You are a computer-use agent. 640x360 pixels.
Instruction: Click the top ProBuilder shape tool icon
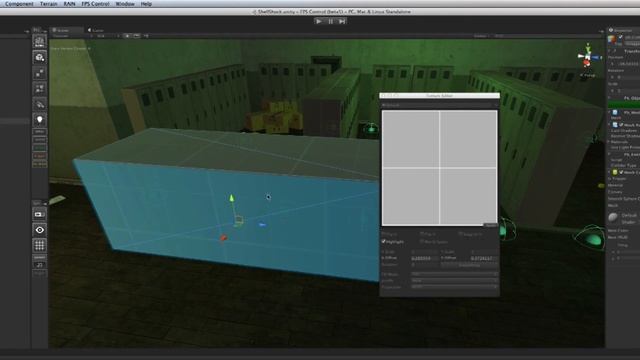40,41
